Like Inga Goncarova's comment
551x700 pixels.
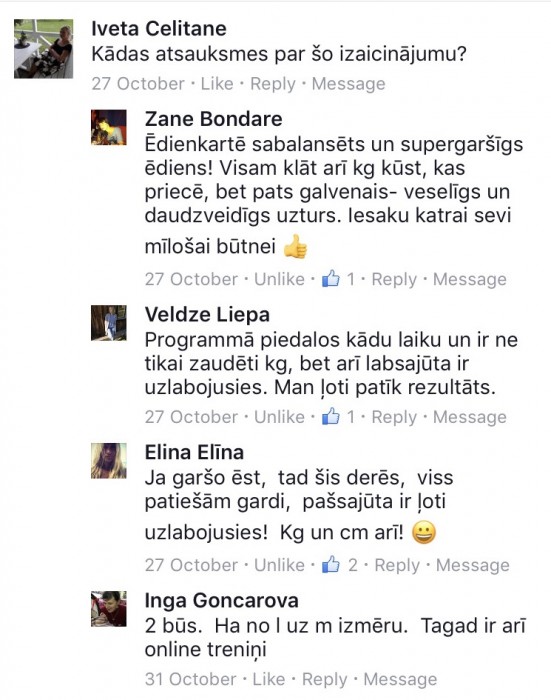pyautogui.click(x=269, y=679)
